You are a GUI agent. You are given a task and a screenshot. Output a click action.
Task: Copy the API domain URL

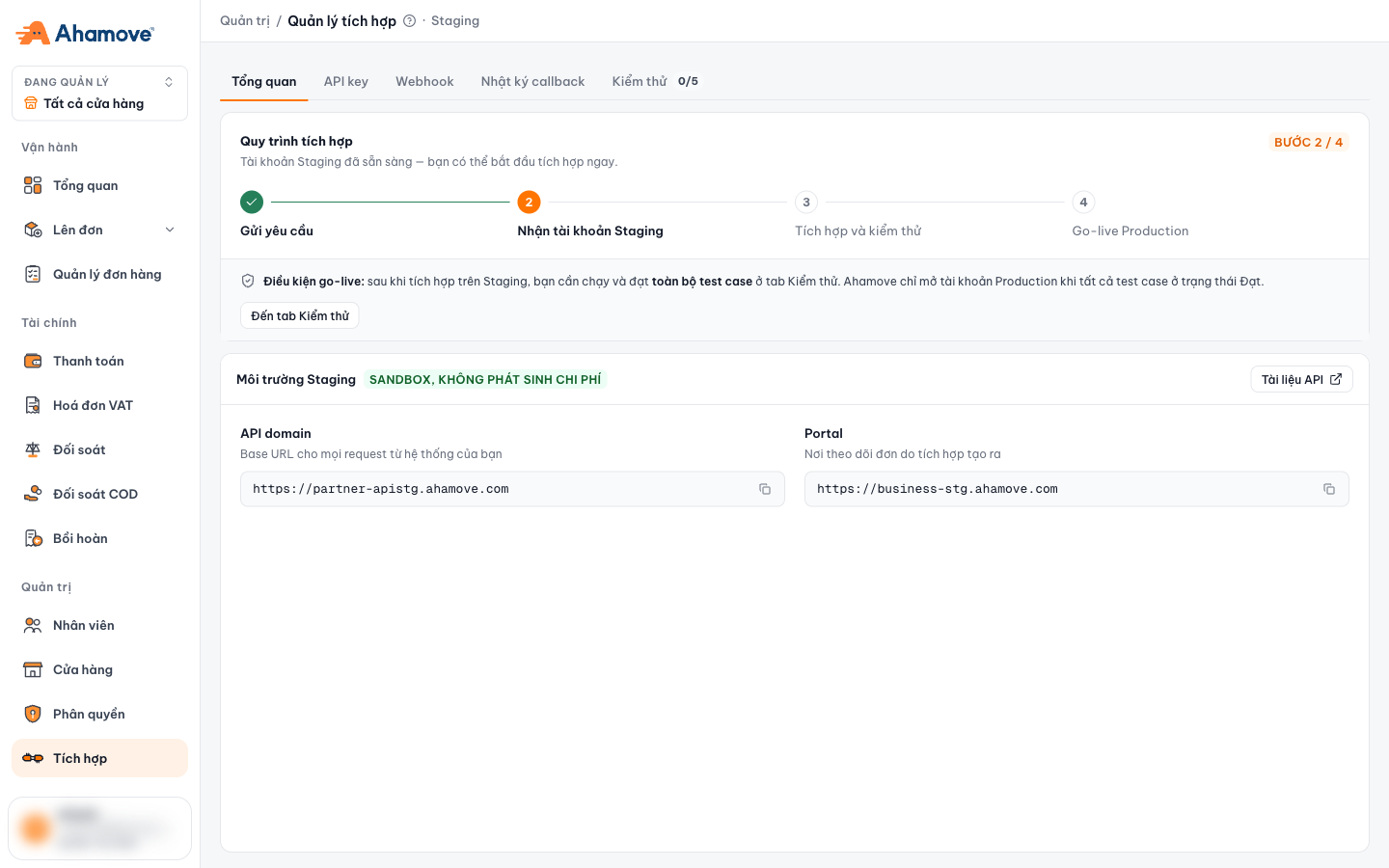(x=765, y=489)
